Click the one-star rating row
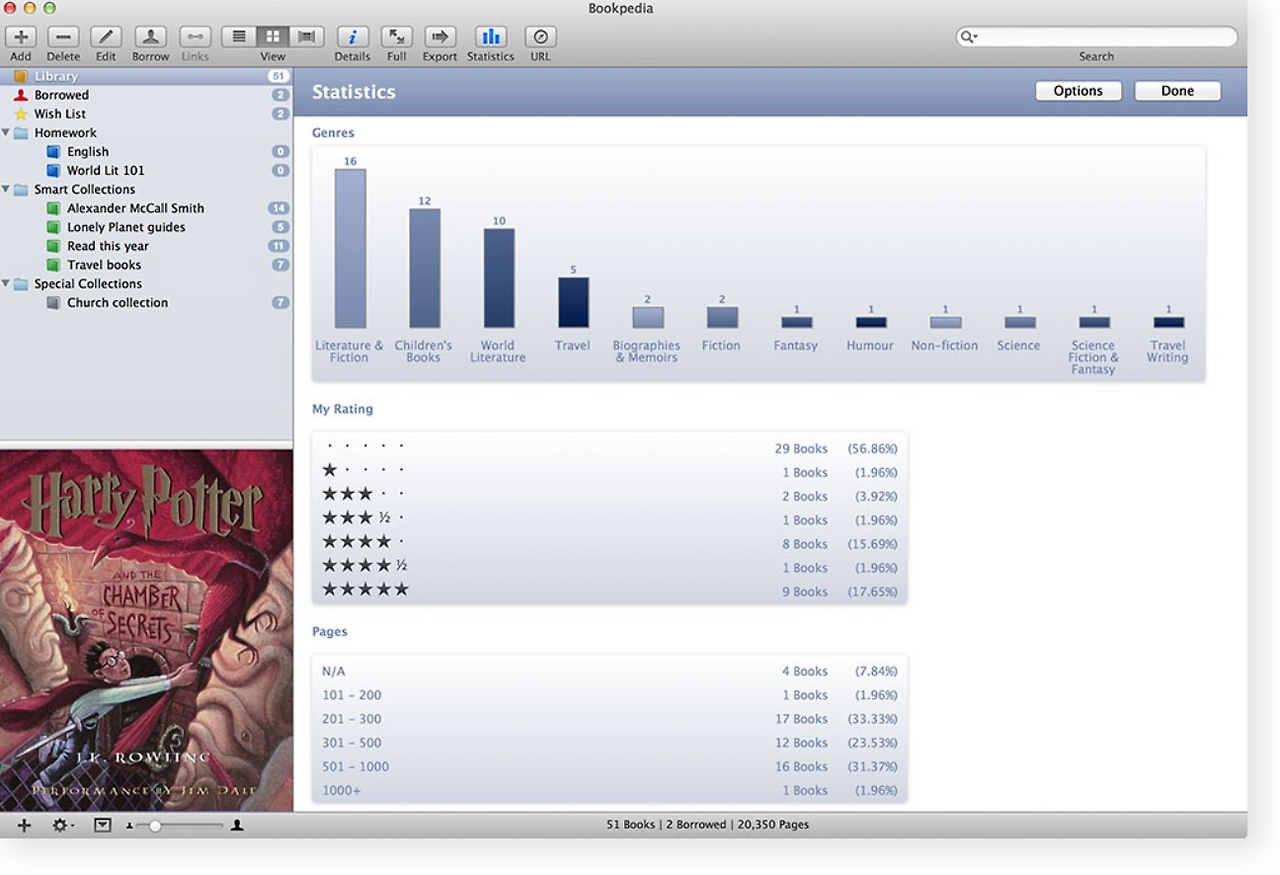The height and width of the screenshot is (875, 1280). [610, 472]
